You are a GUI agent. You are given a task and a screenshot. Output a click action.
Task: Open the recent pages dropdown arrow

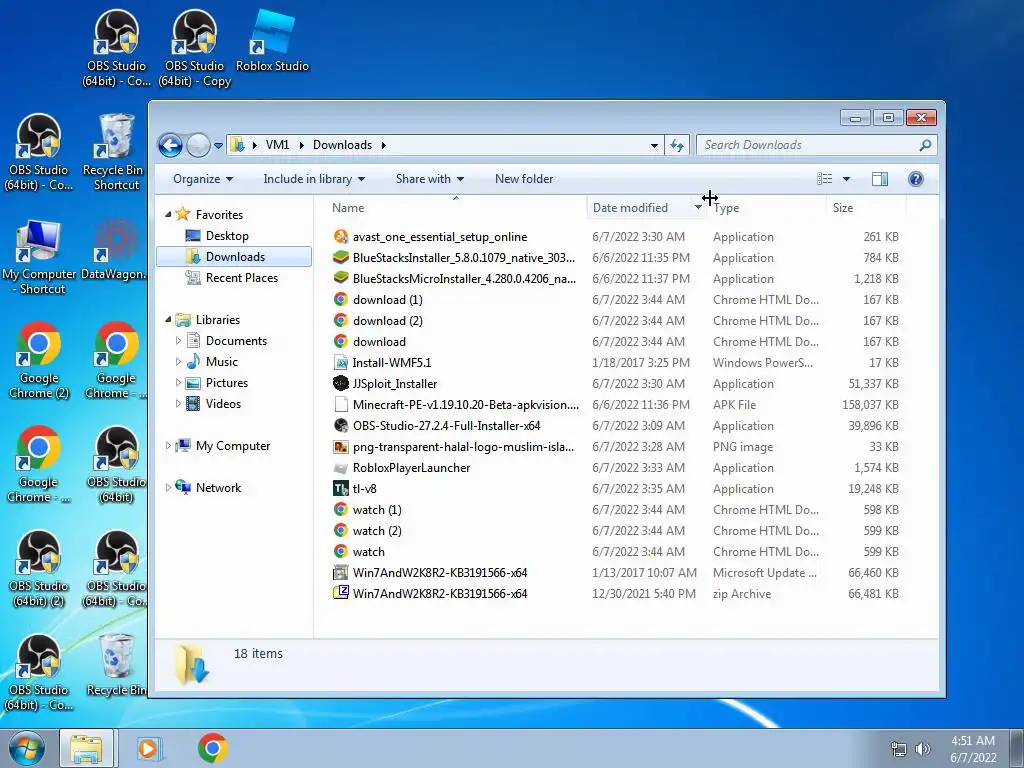(x=218, y=146)
